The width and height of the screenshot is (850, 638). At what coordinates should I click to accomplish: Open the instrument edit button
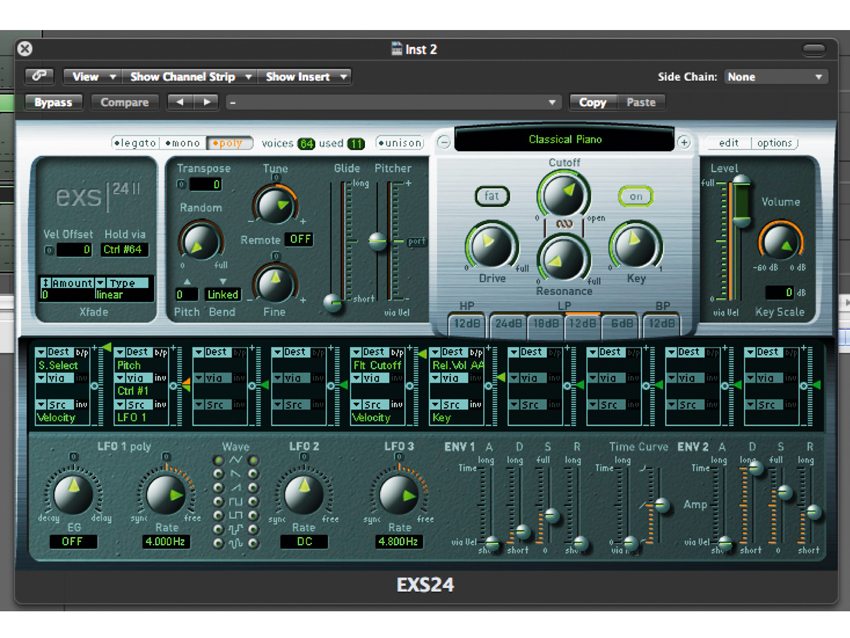point(728,143)
